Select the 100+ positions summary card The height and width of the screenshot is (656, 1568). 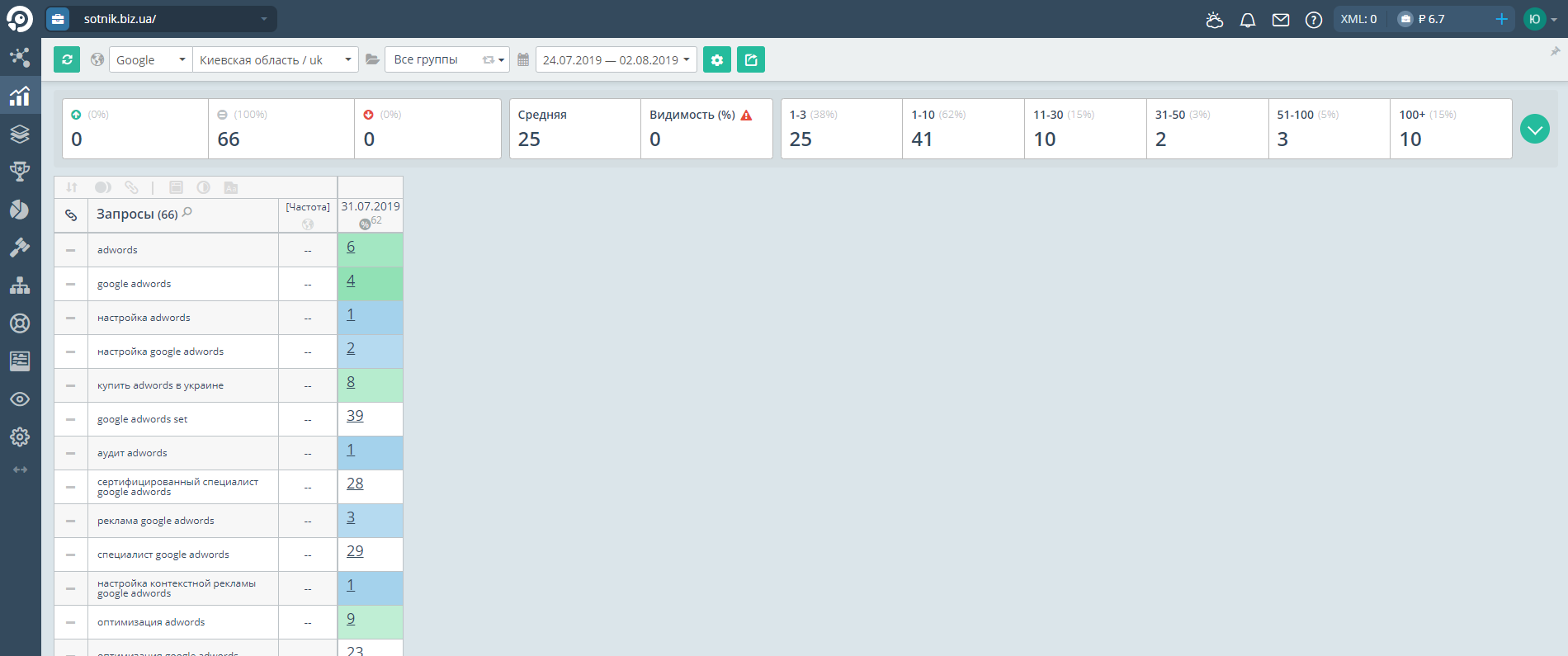(x=1452, y=129)
